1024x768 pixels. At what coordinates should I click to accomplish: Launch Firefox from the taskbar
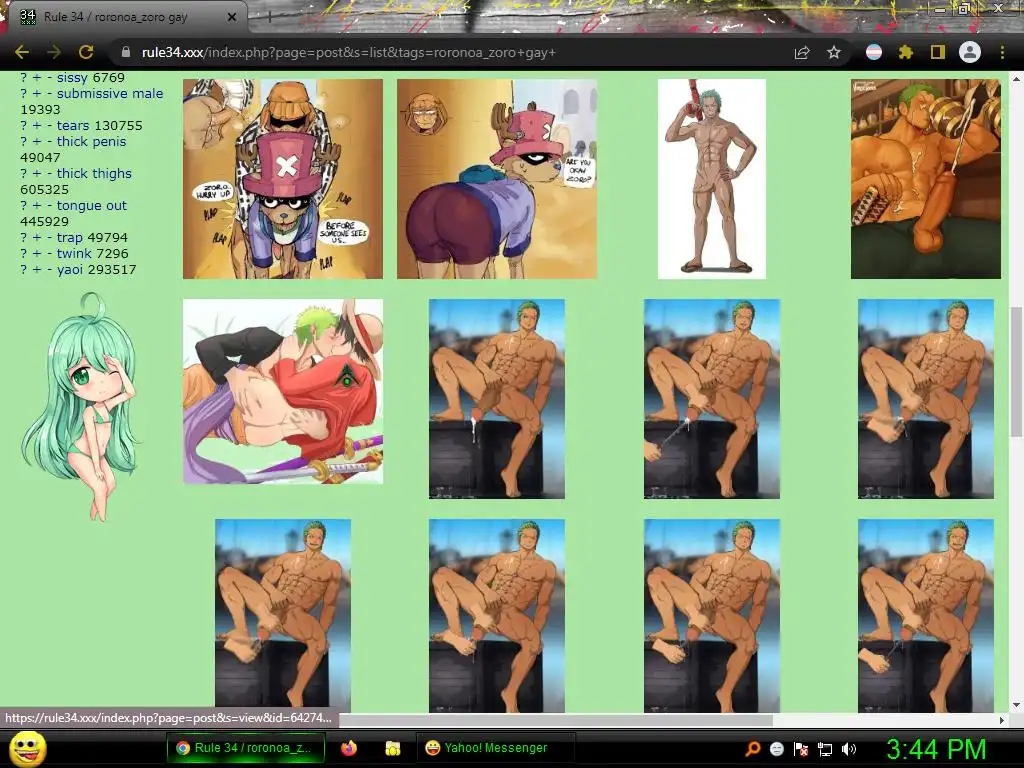(349, 748)
